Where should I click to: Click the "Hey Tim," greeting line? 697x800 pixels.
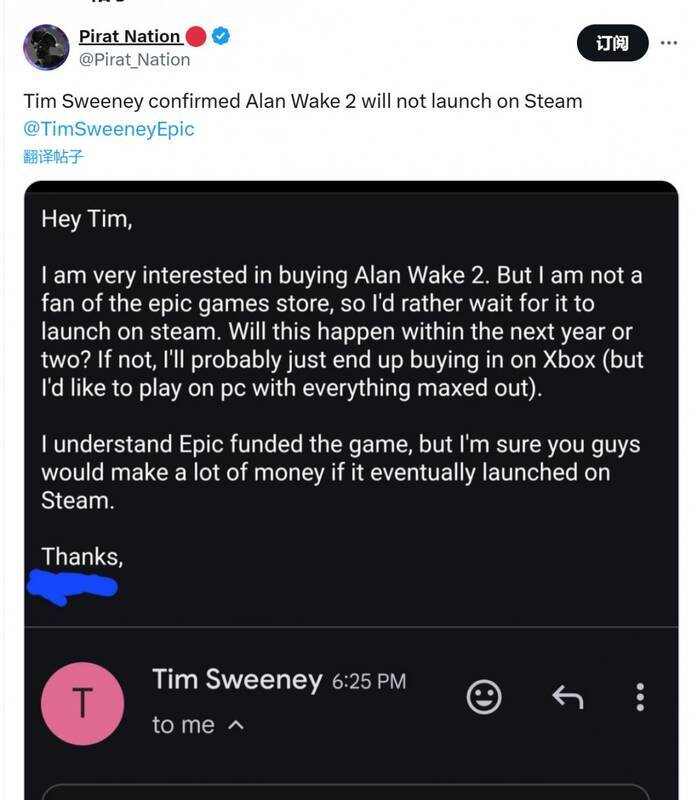coord(87,219)
